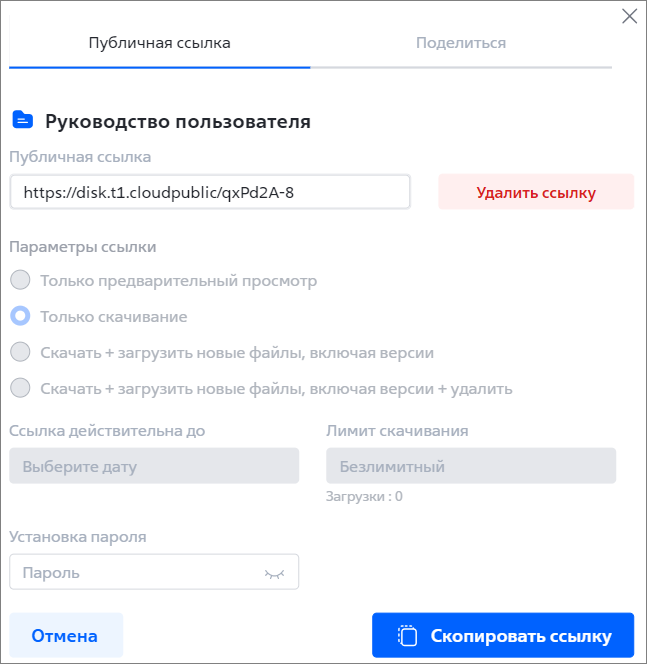Click the blue folder icon beside Руководство пользователя

click(23, 119)
